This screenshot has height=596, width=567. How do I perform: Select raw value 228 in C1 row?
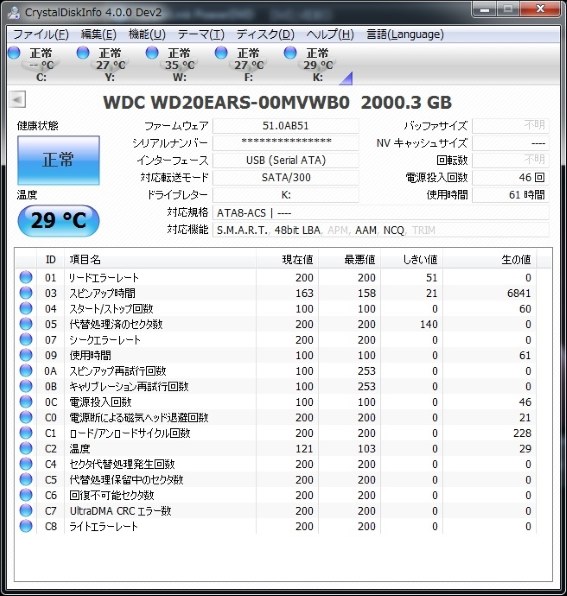(522, 433)
